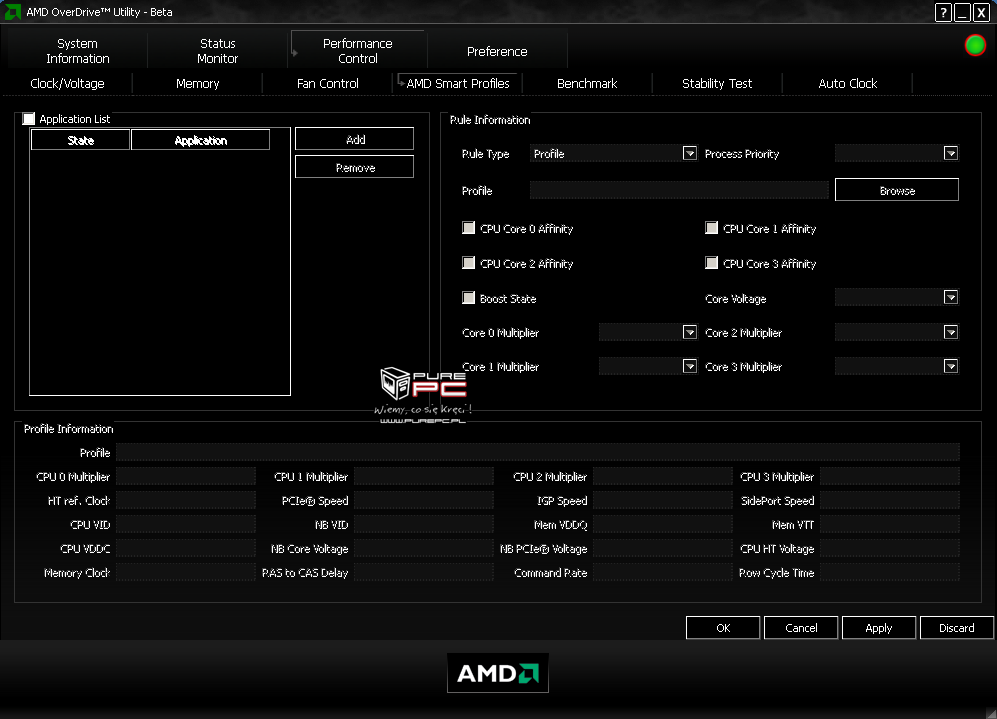997x719 pixels.
Task: Select the Performance Control tab
Action: [x=358, y=51]
